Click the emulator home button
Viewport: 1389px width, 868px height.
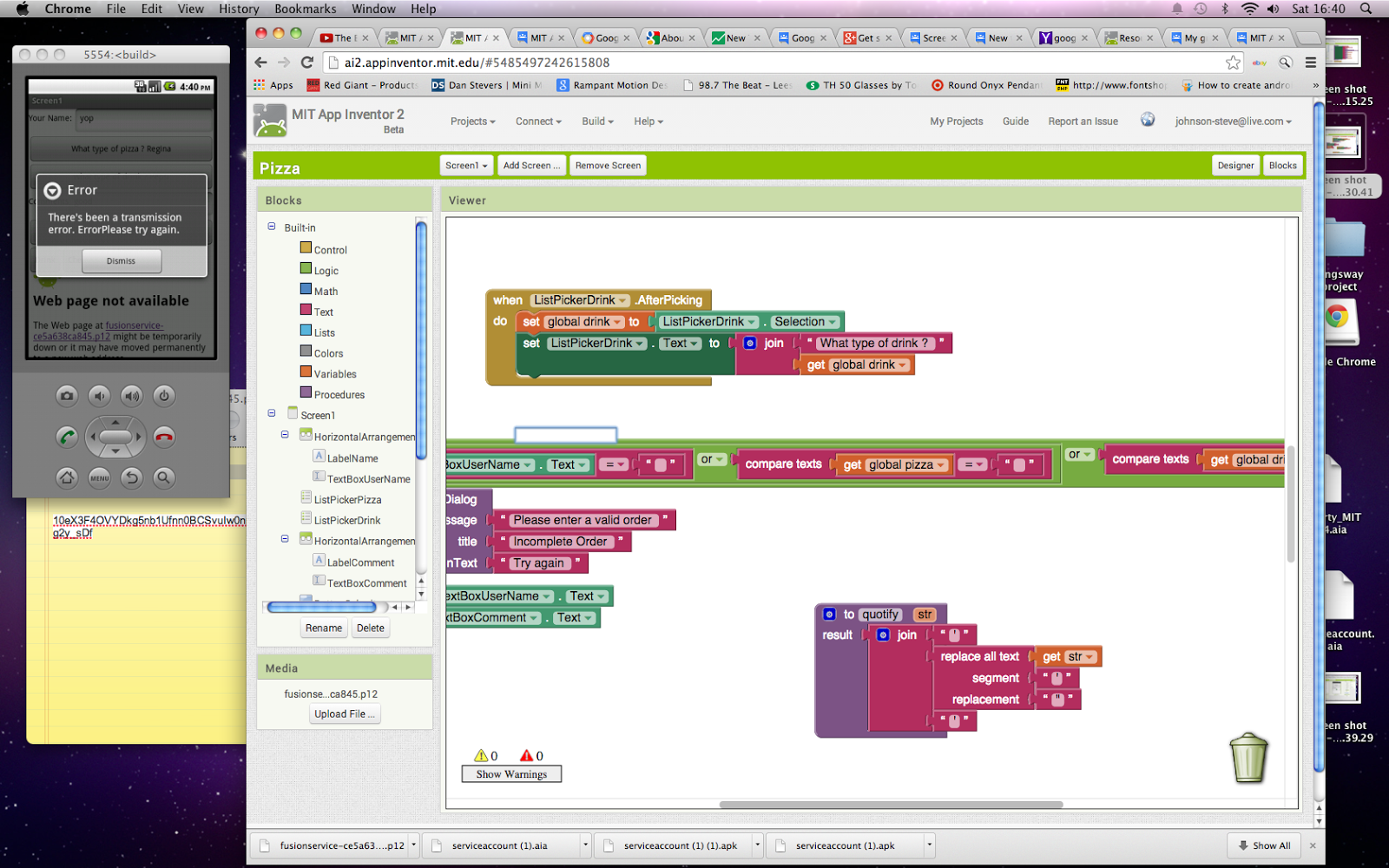click(x=67, y=477)
